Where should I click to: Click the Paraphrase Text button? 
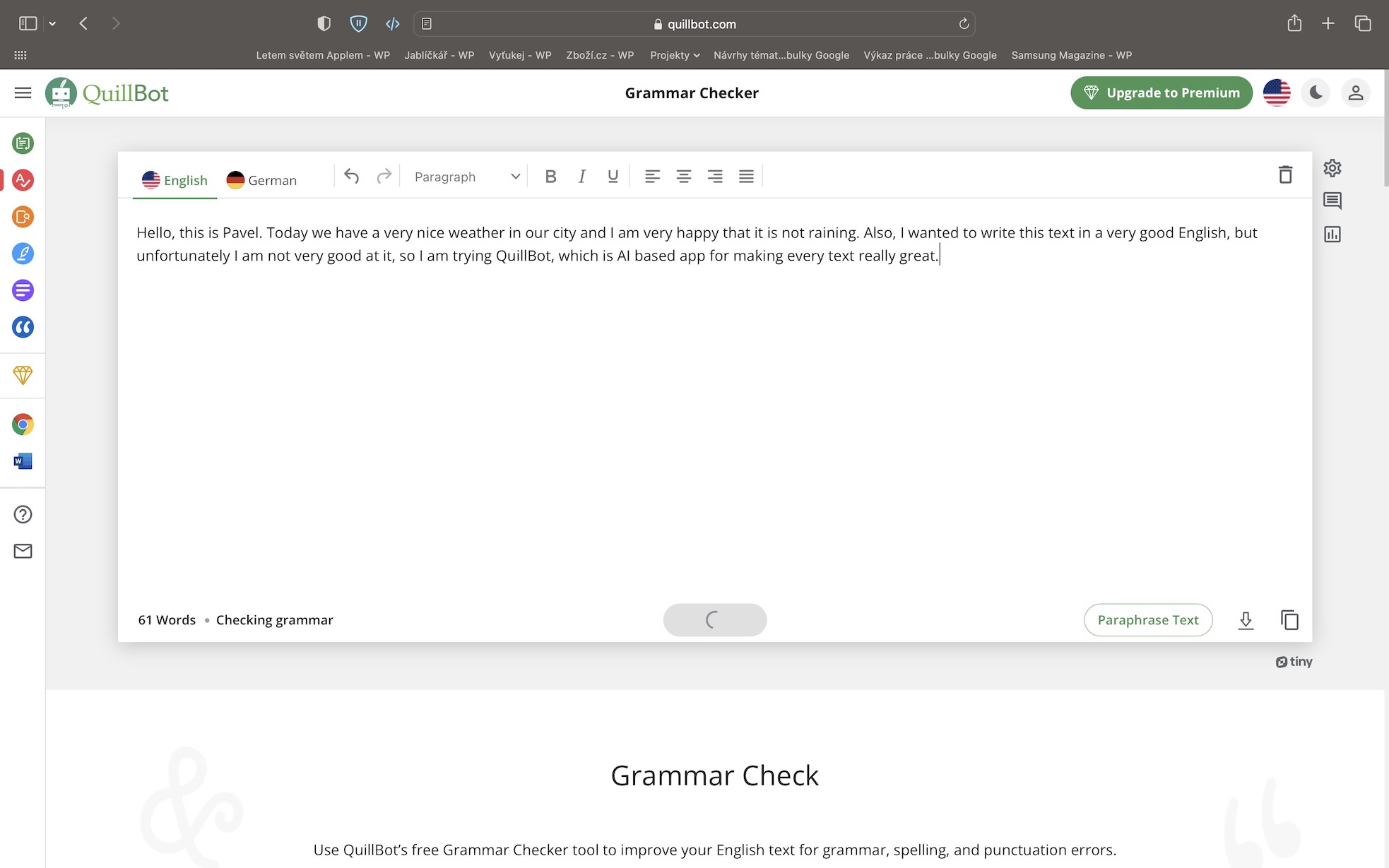(x=1147, y=620)
